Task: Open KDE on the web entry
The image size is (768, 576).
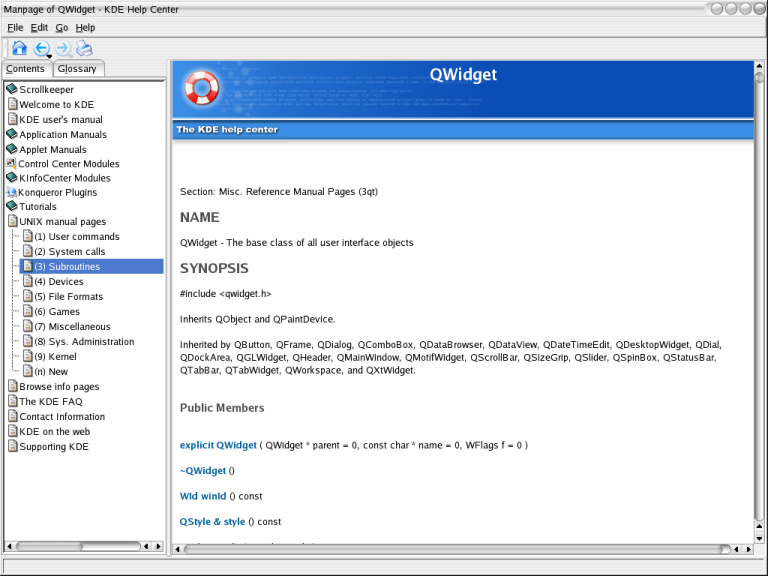Action: pos(55,432)
